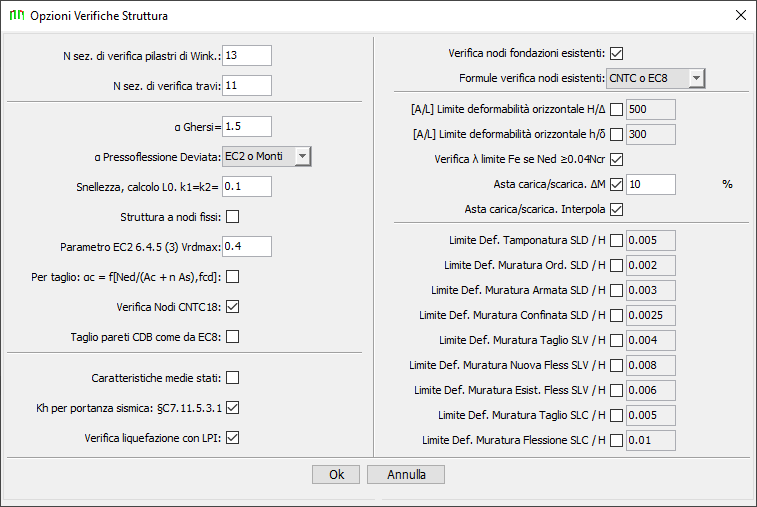Select the Parametro EC2 6.4.5 Vrdmax field
Viewport: 757px width, 507px height.
[247, 246]
